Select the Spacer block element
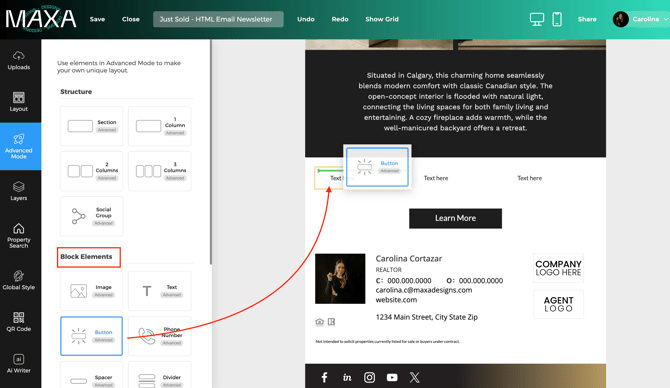The image size is (670, 388). [91, 375]
